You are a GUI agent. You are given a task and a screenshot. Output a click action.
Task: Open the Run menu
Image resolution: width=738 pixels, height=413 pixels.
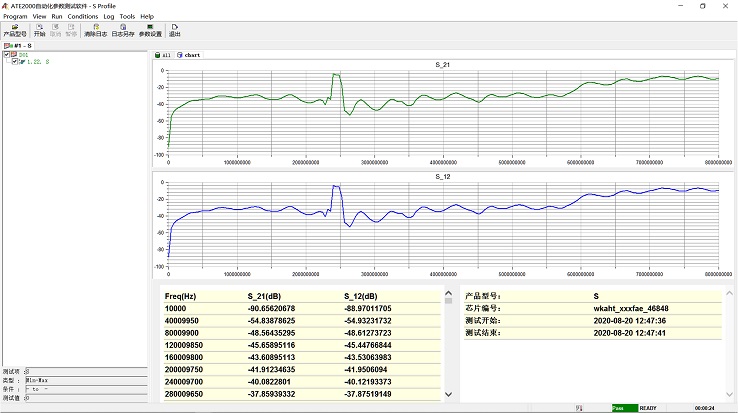pos(56,16)
